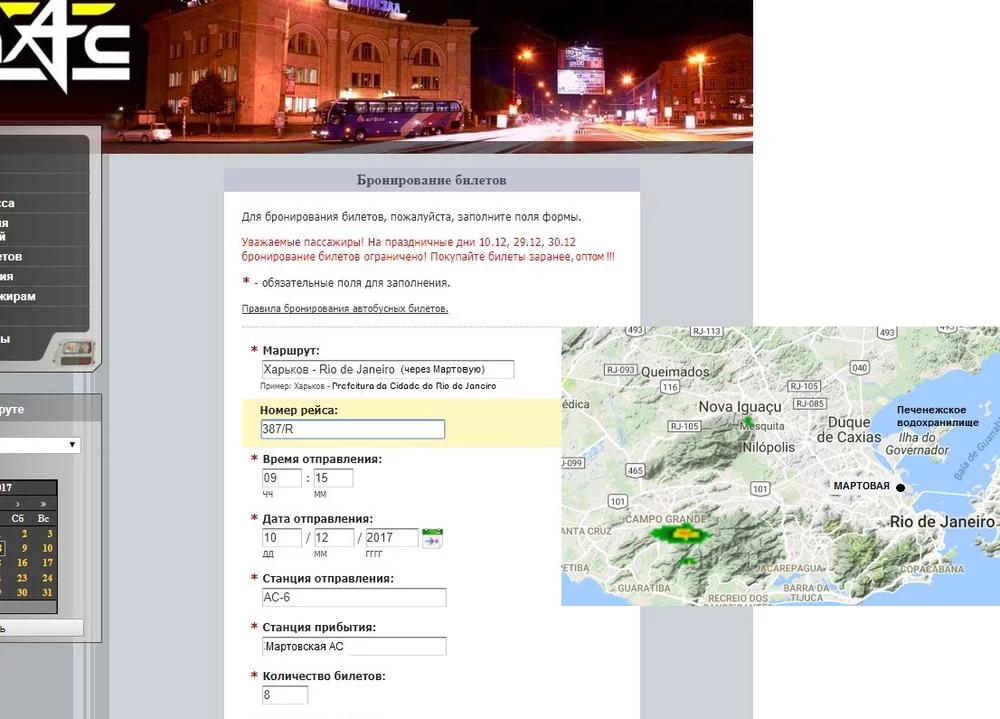Select date 30 in the sidebar calendar
The width and height of the screenshot is (1000, 719).
coord(22,593)
